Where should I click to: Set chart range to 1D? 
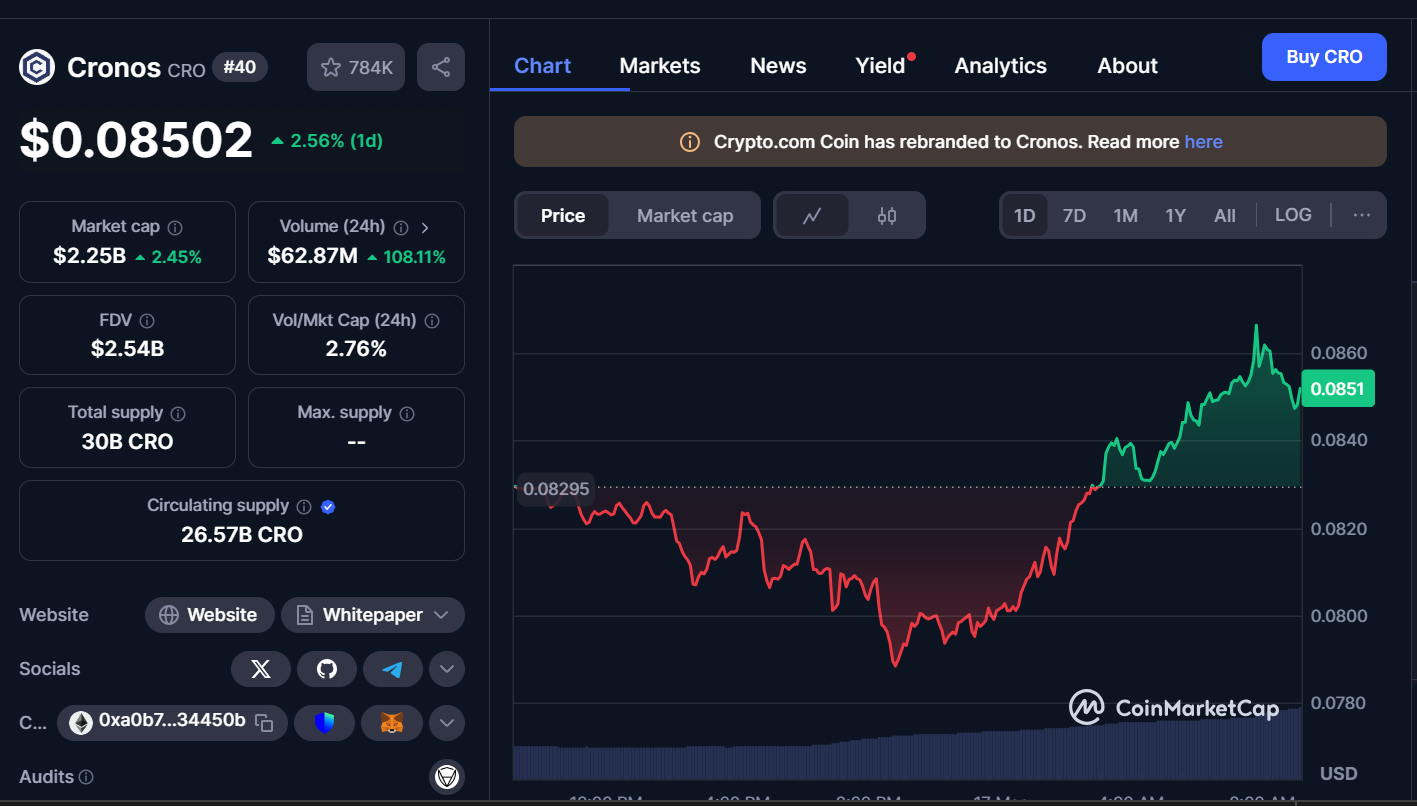click(x=1025, y=215)
